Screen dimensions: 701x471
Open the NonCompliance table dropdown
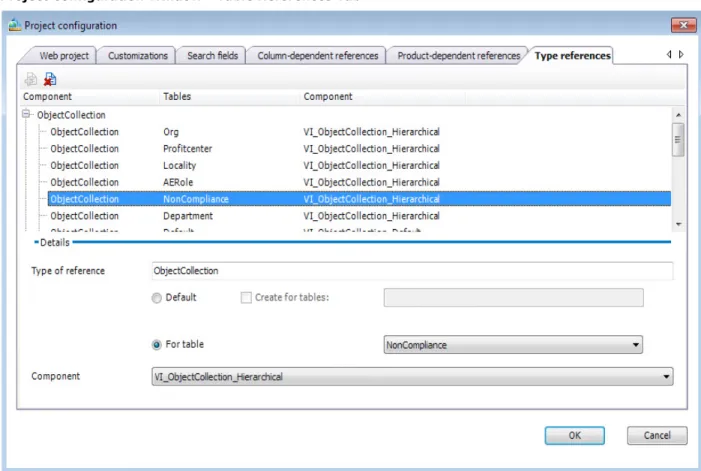coord(636,345)
